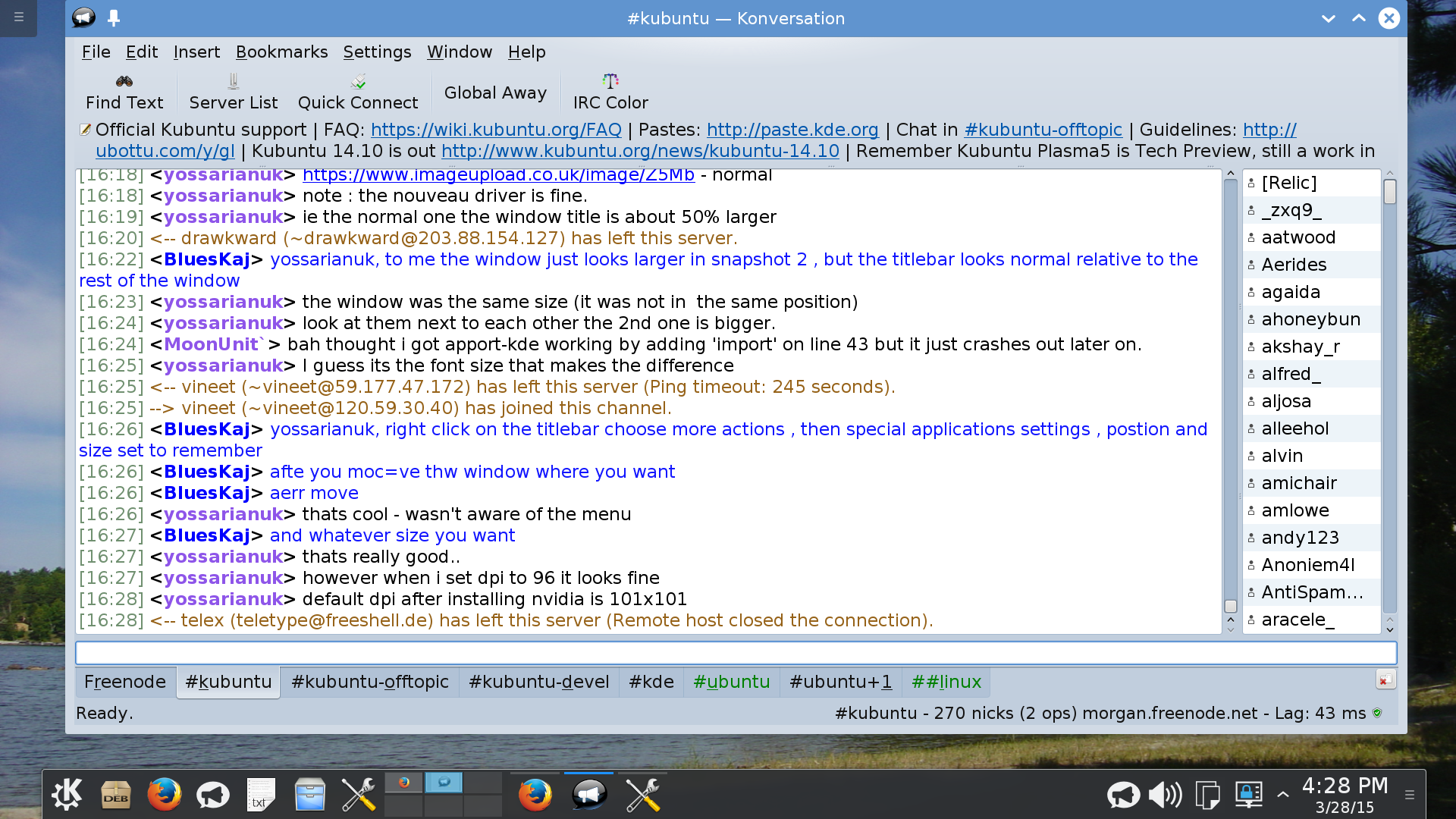Open the Help menu
This screenshot has height=819, width=1456.
coord(526,52)
